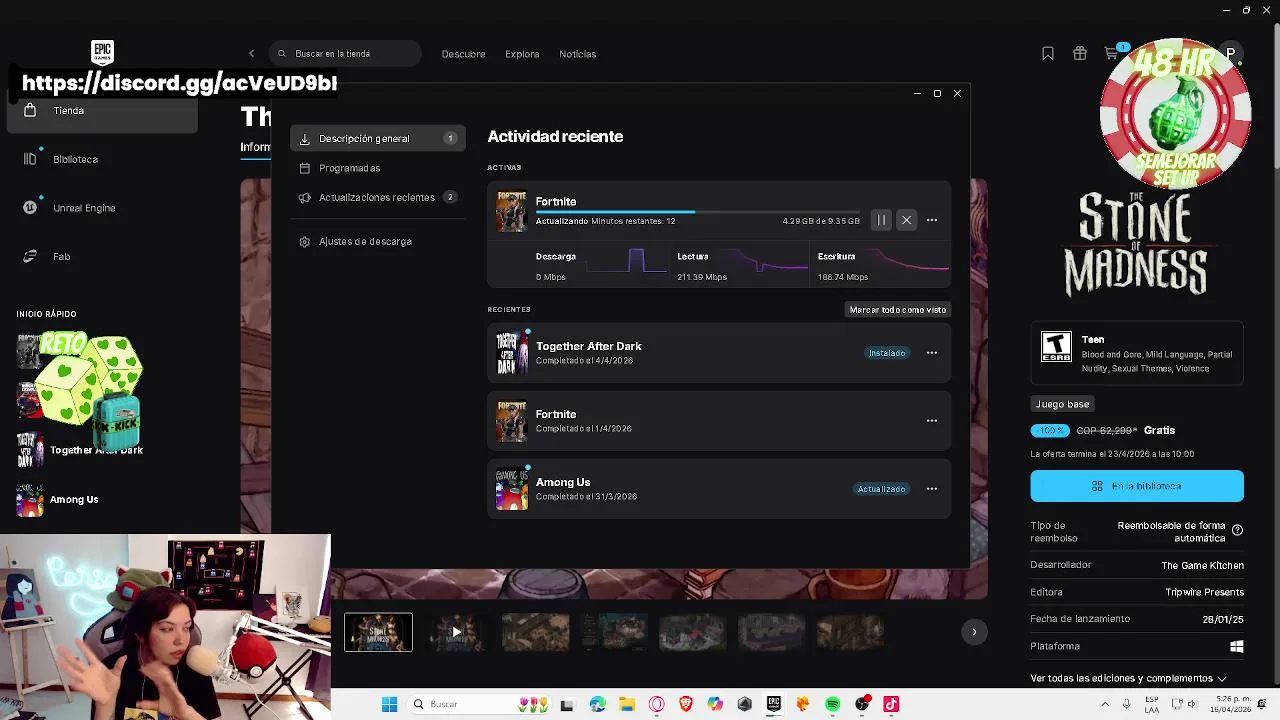
Task: Select Actualizaciones recientes in downloads panel
Action: point(378,198)
